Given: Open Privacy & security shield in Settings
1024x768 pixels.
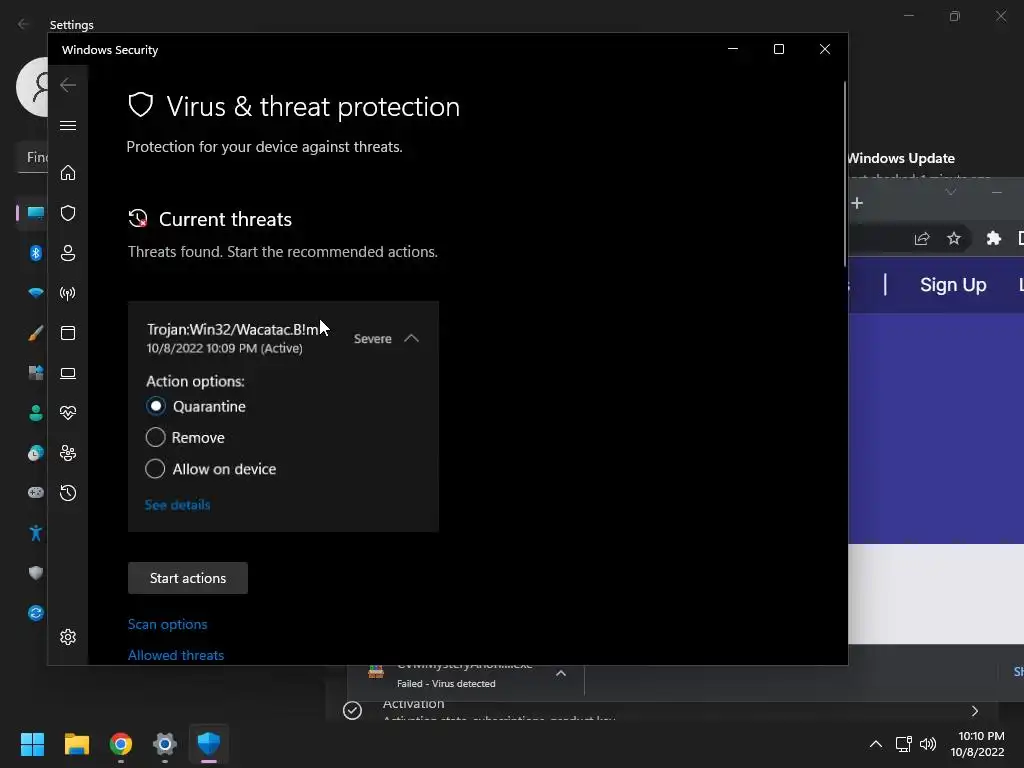Looking at the screenshot, I should (x=36, y=573).
